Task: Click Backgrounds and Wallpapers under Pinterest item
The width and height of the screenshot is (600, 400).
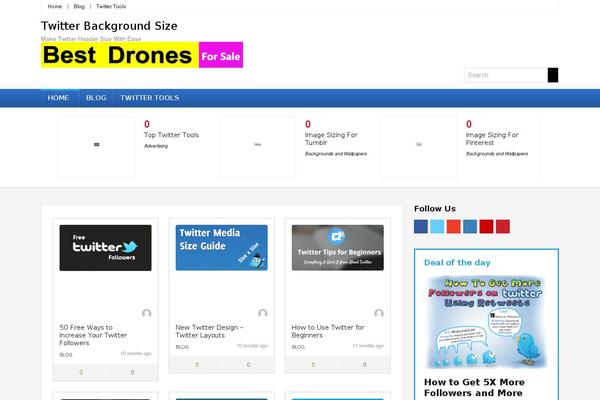Action: click(497, 153)
